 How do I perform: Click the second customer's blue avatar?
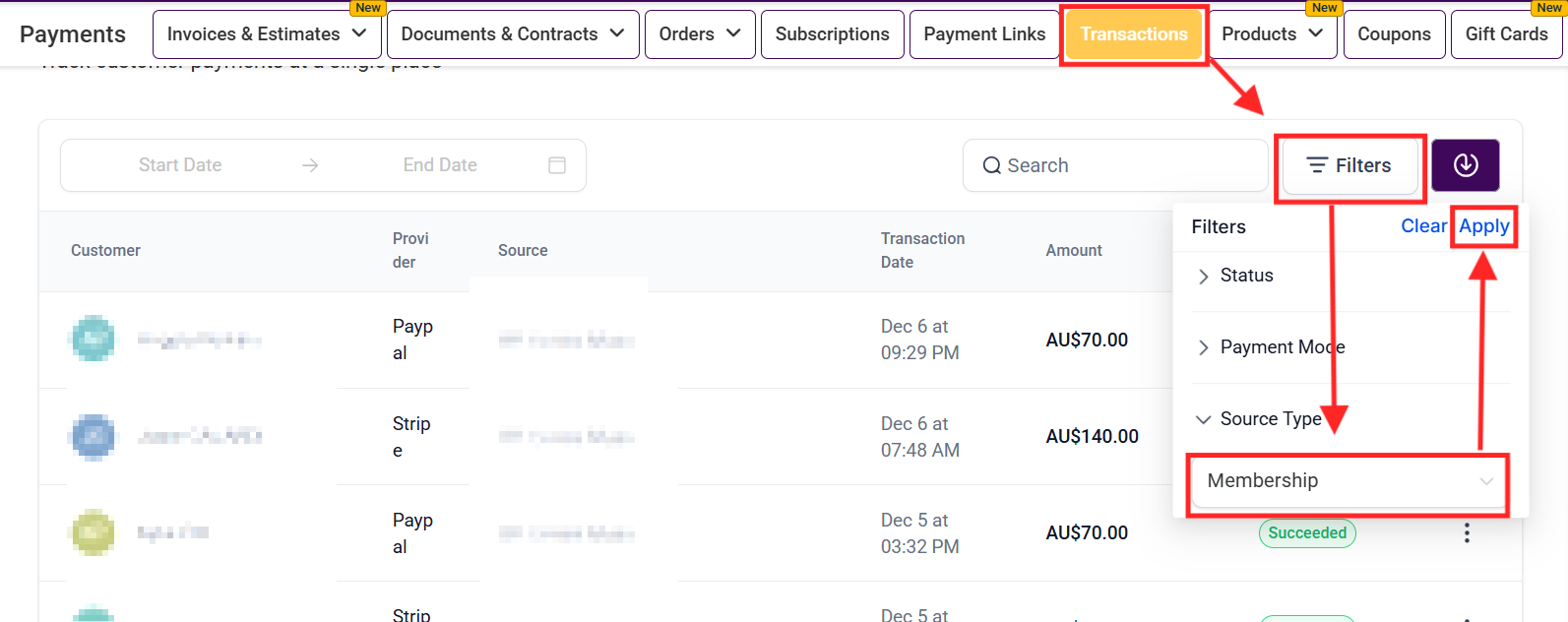(x=93, y=436)
